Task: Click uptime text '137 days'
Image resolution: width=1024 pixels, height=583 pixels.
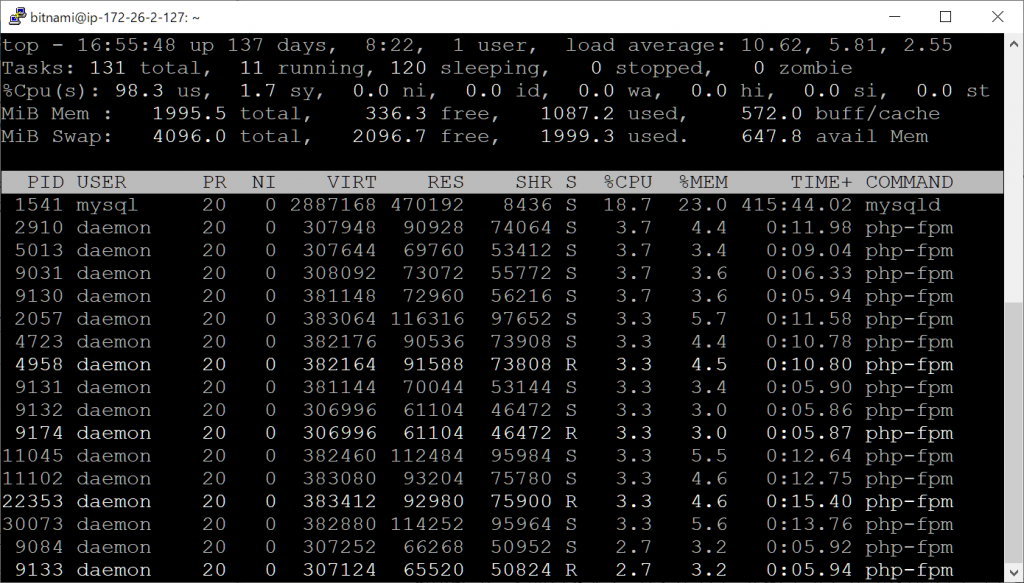Action: click(277, 45)
